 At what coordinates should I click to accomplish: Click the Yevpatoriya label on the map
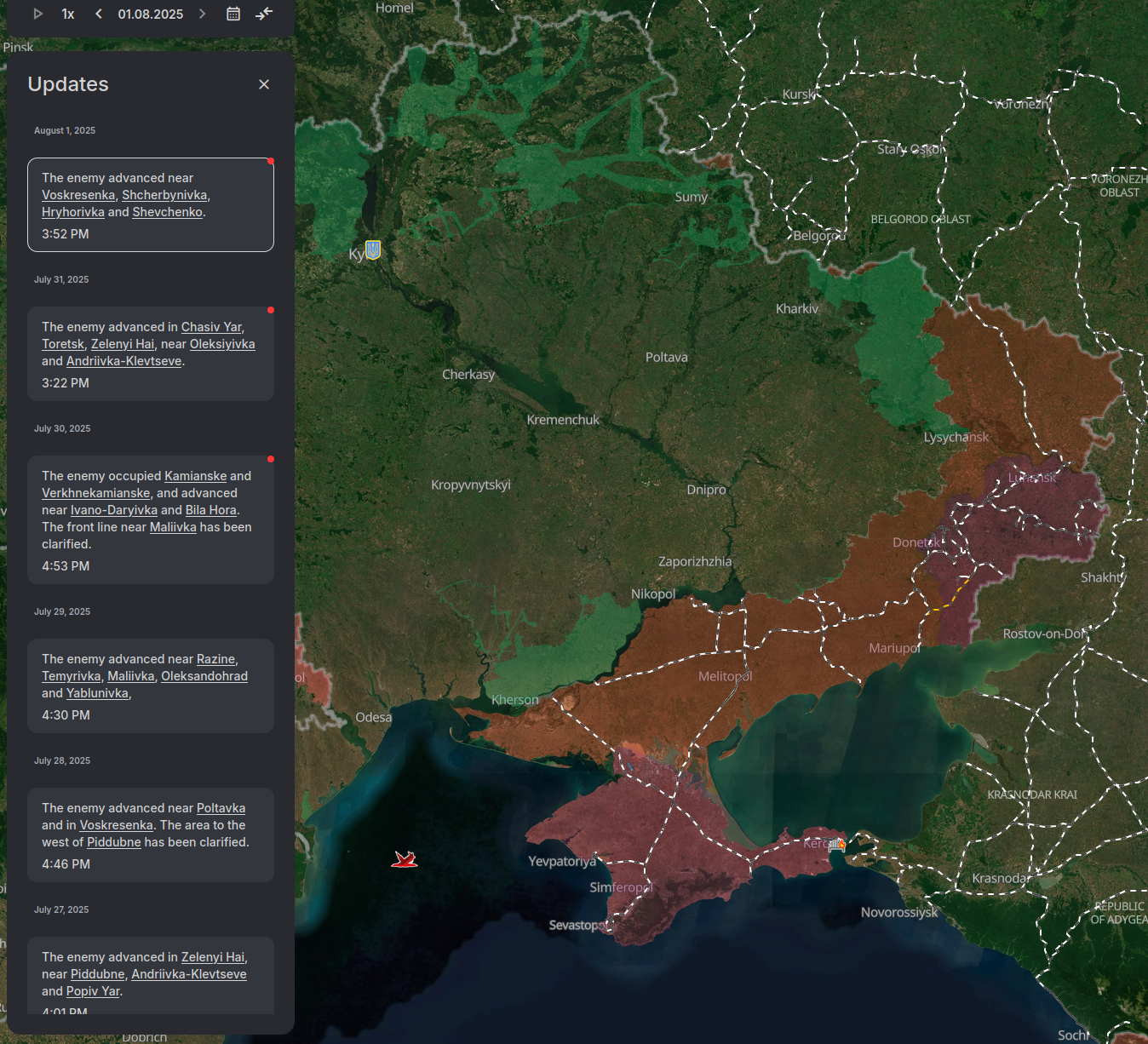click(563, 862)
